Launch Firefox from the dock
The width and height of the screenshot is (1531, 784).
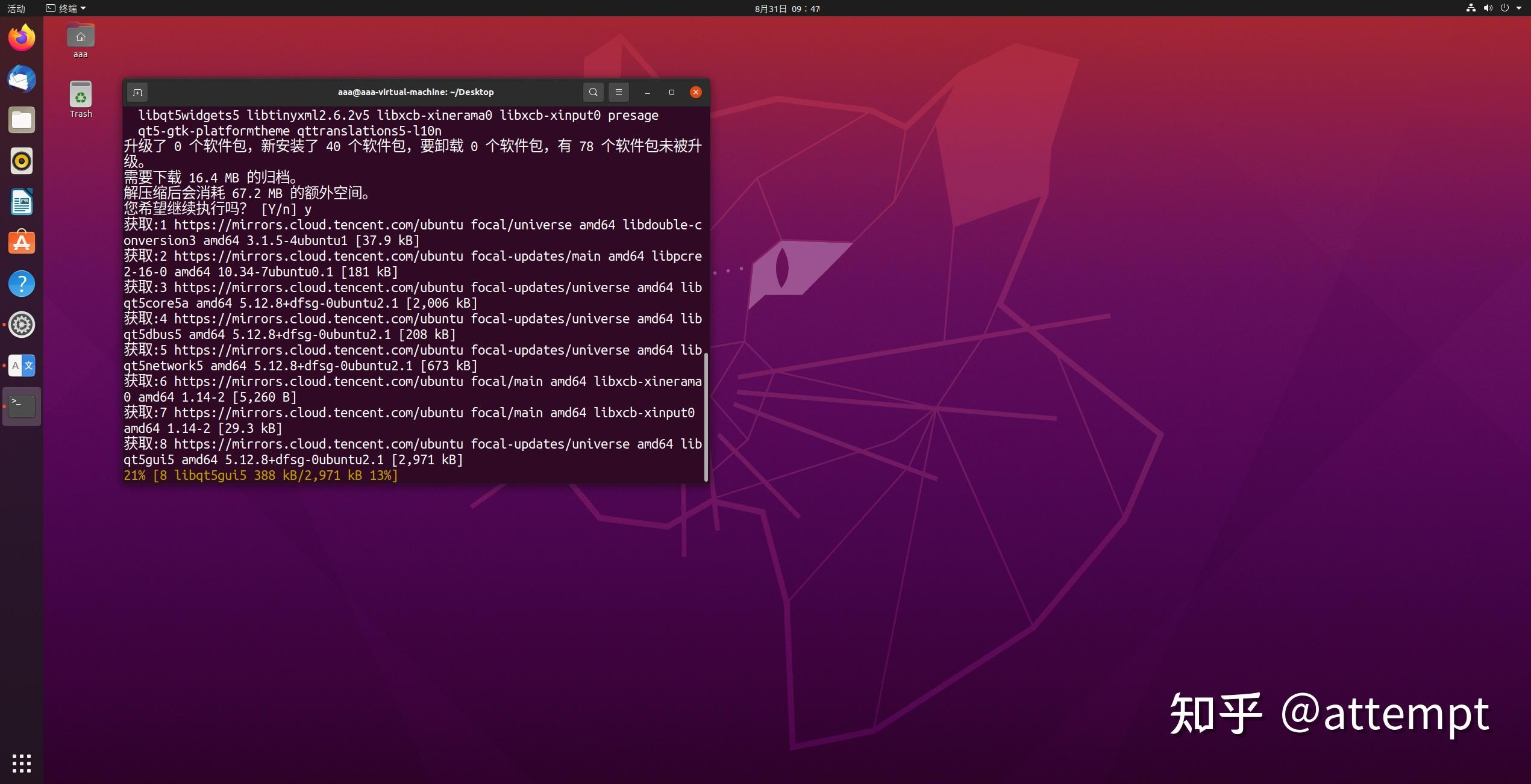click(21, 37)
